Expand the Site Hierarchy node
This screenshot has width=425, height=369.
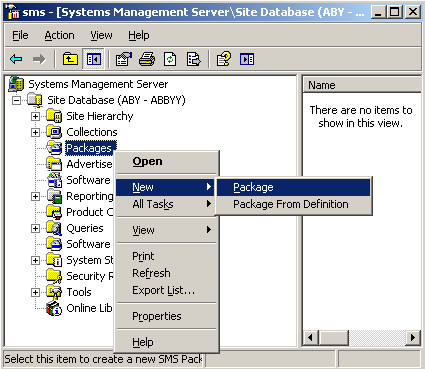point(35,116)
